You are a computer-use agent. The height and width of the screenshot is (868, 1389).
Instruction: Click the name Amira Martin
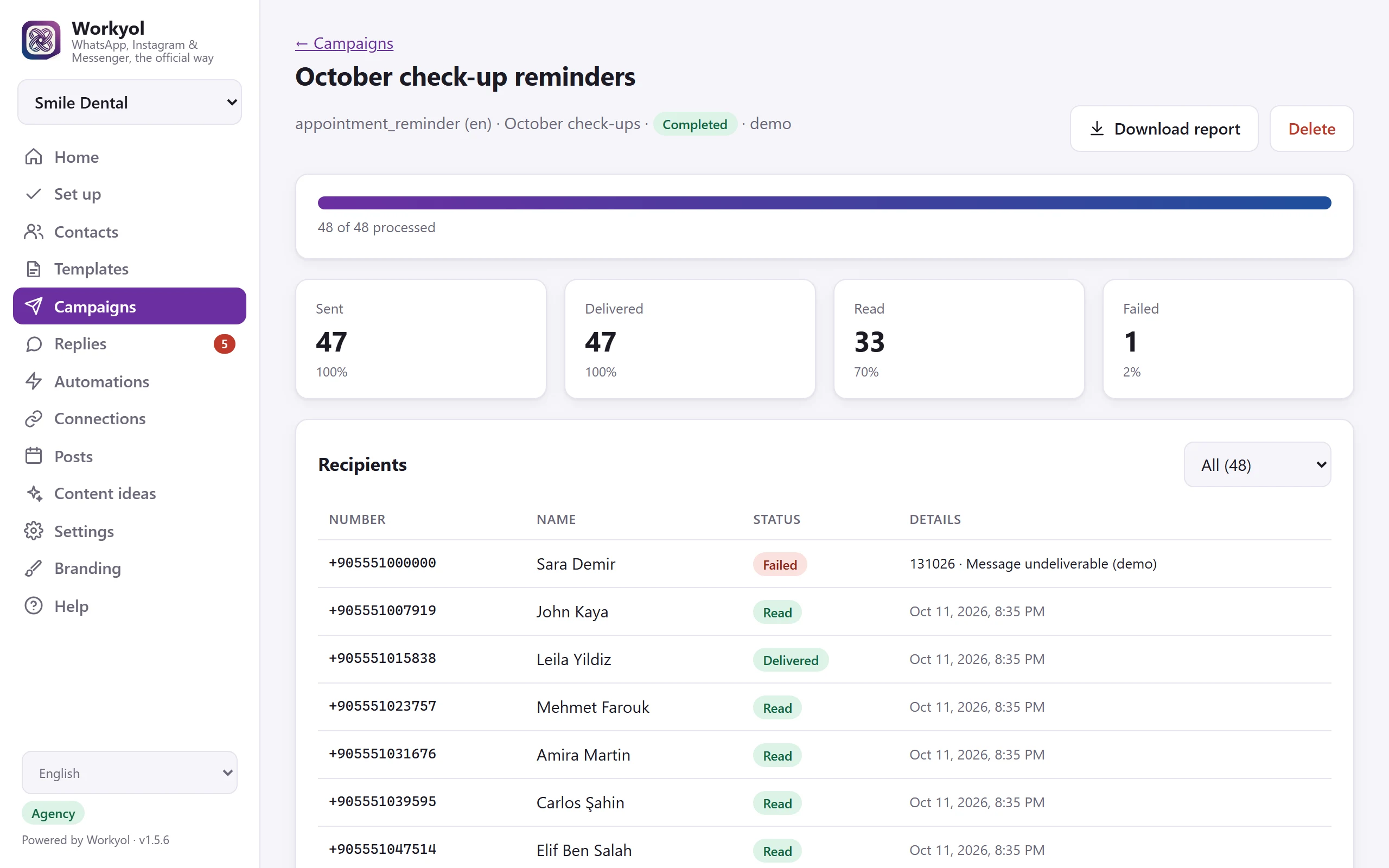click(x=583, y=754)
